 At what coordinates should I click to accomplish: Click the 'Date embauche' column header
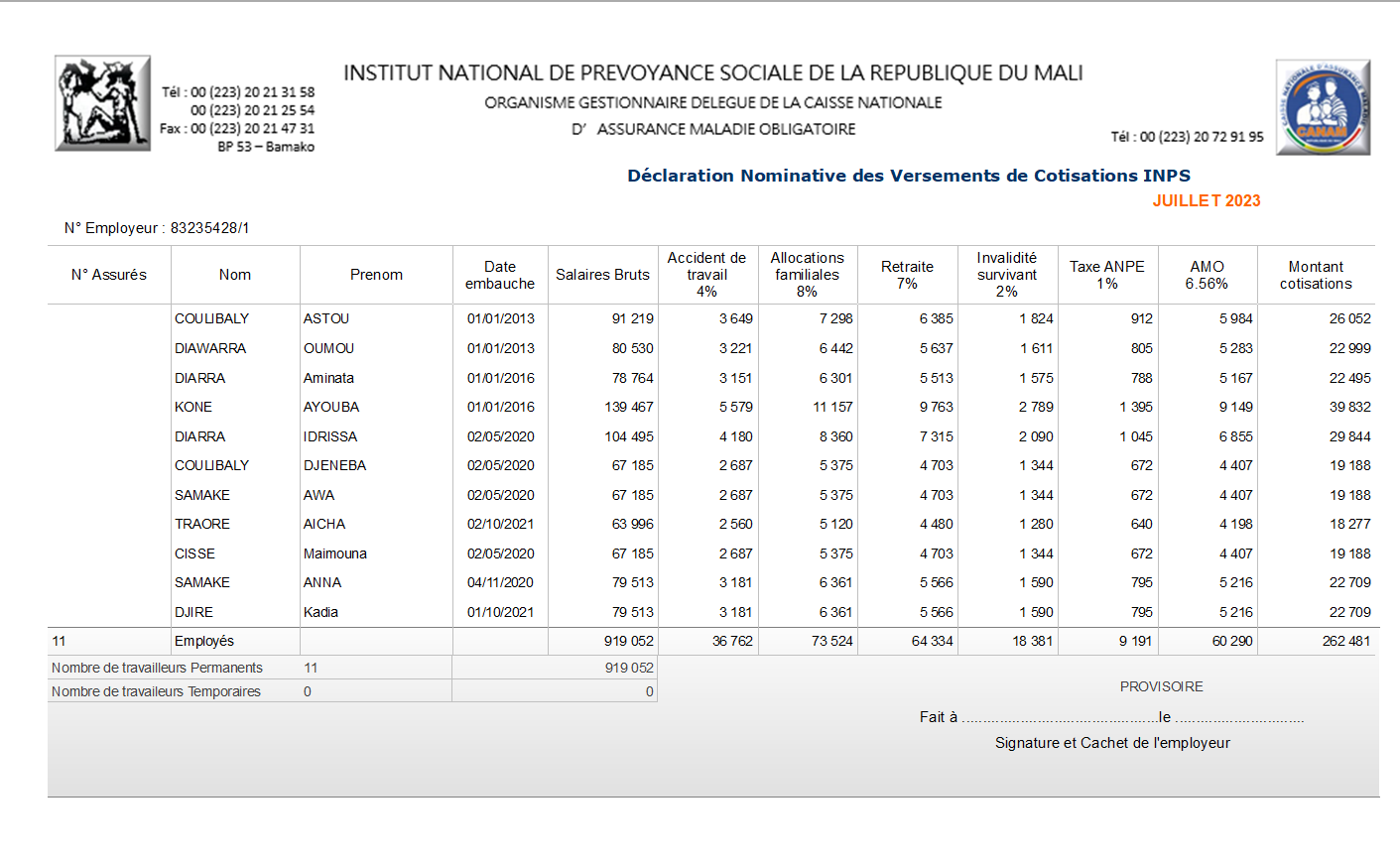click(x=500, y=275)
